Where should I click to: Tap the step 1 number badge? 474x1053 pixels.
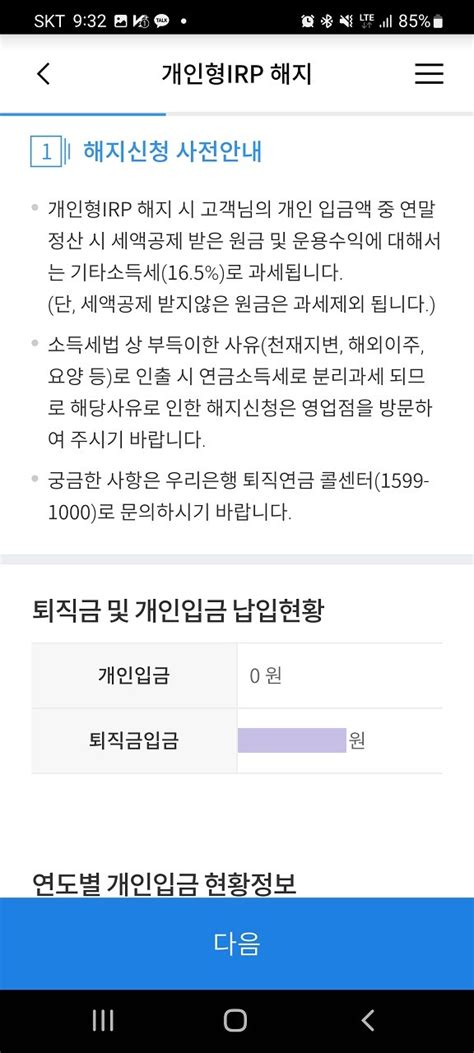[46, 152]
